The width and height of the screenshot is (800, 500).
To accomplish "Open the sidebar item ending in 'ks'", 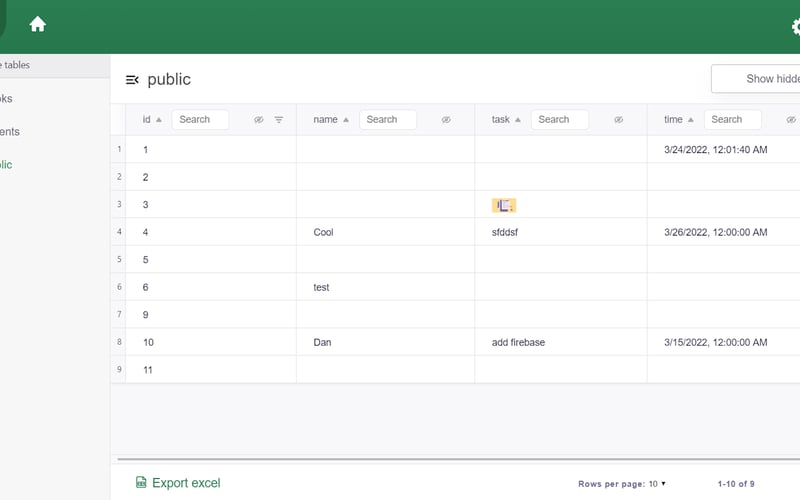I will coord(6,98).
